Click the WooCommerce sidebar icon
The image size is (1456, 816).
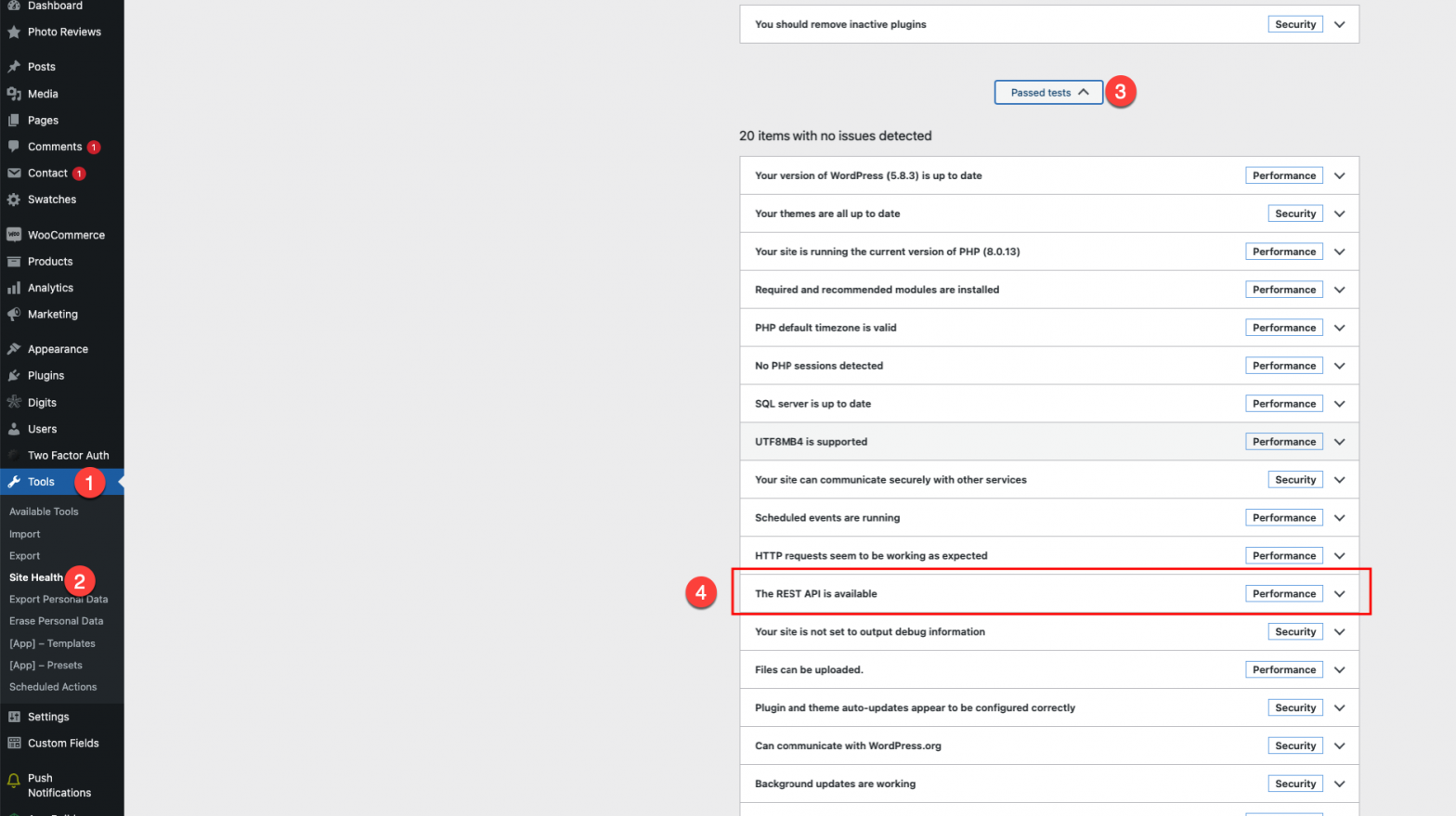click(x=13, y=234)
